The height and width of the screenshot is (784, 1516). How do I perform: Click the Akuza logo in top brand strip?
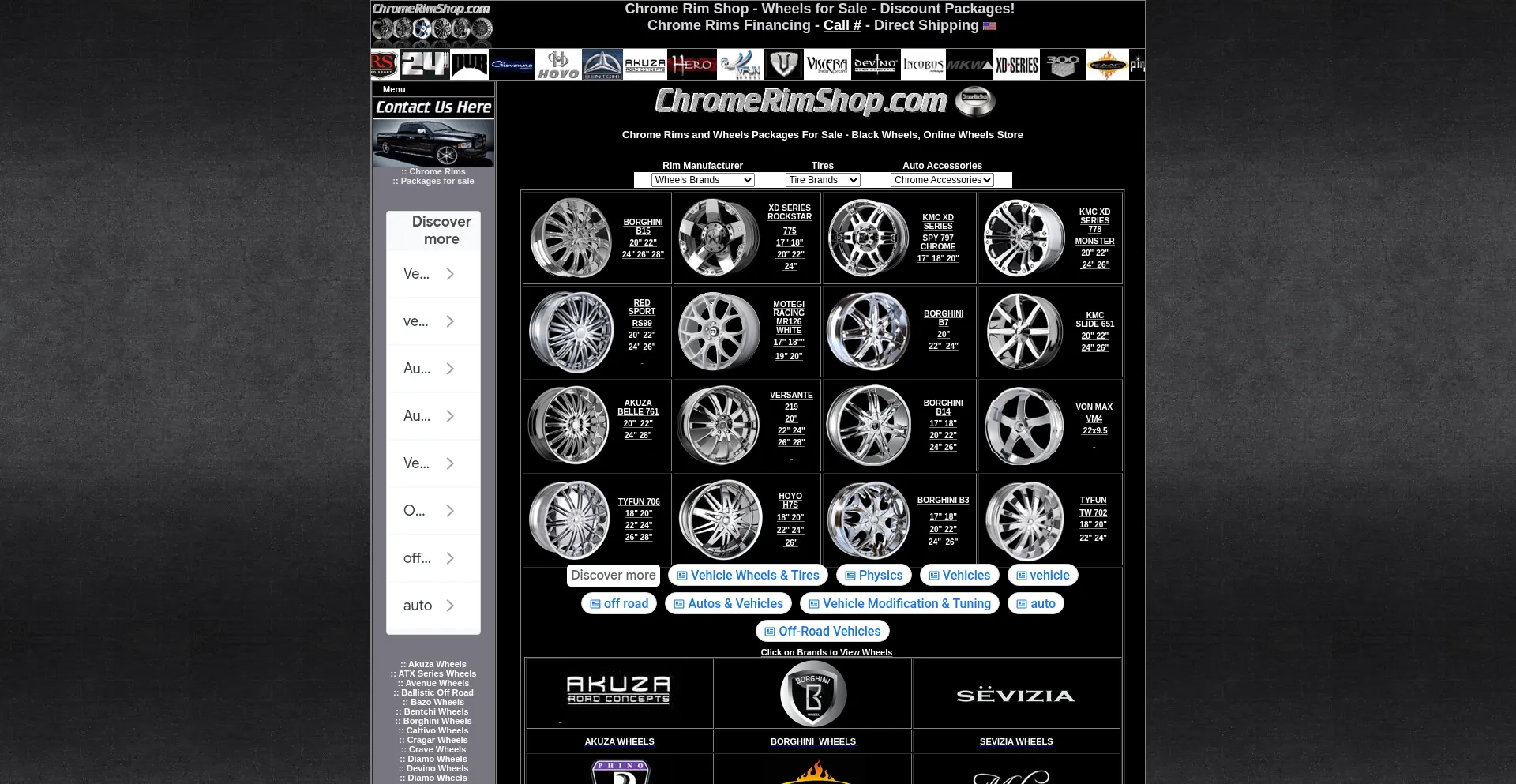[645, 65]
